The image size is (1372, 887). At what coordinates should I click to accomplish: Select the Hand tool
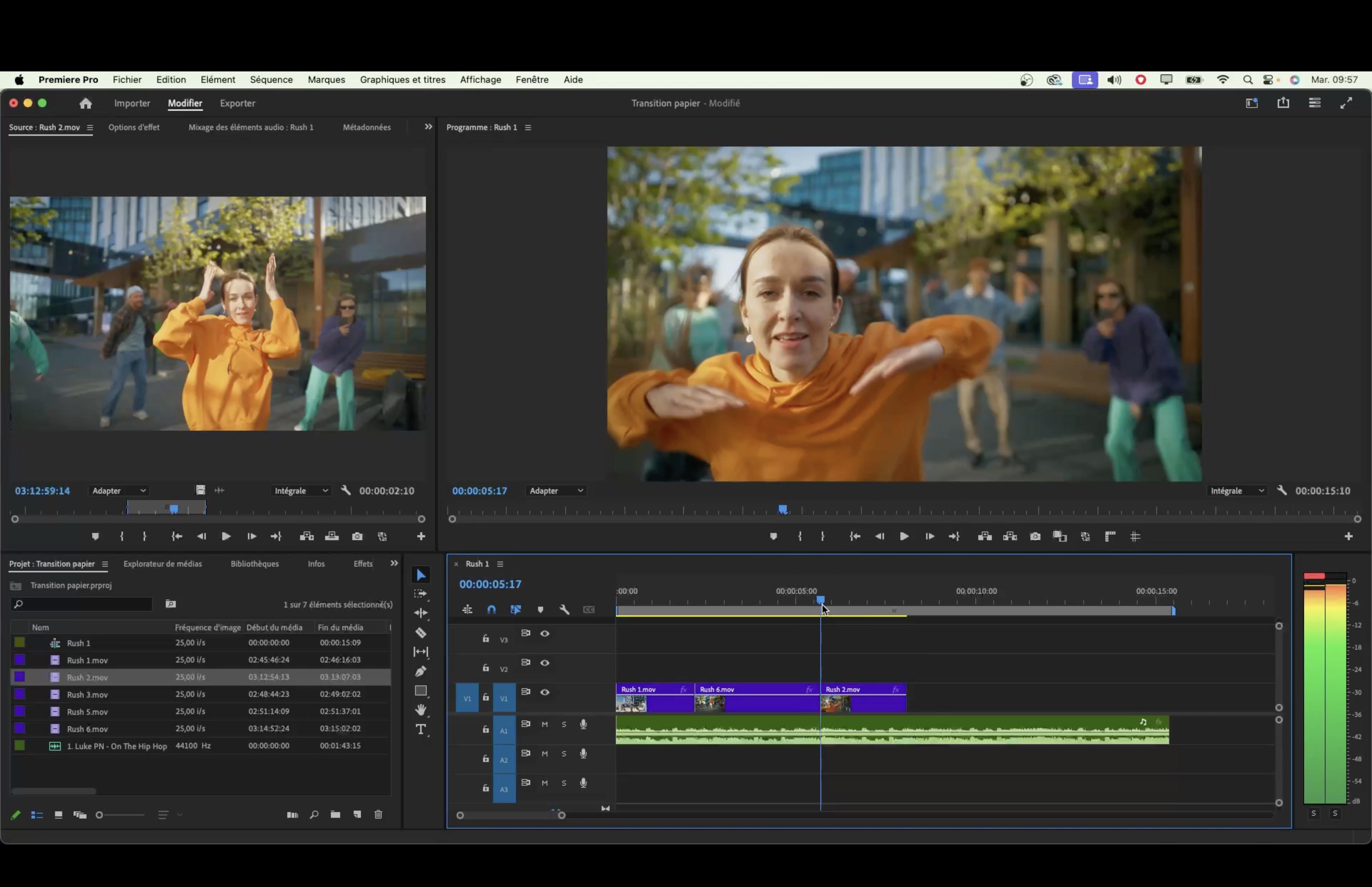click(421, 709)
